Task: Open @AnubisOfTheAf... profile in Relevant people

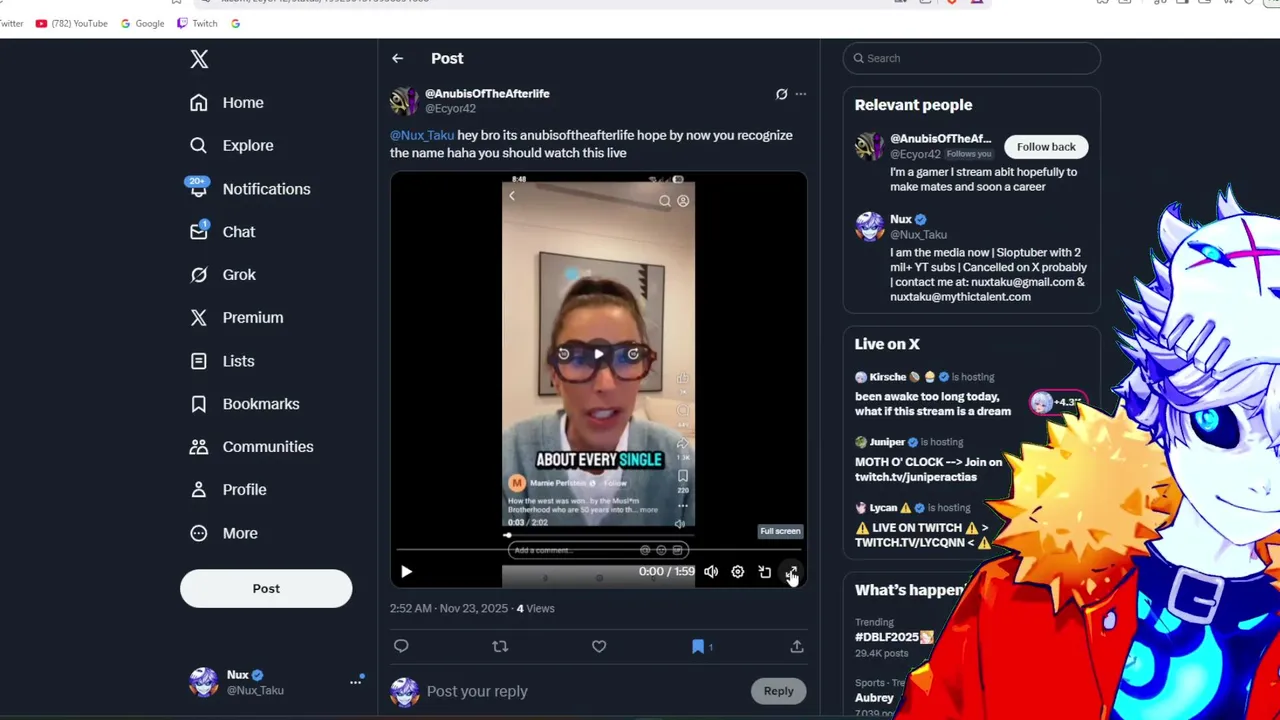Action: 940,139
